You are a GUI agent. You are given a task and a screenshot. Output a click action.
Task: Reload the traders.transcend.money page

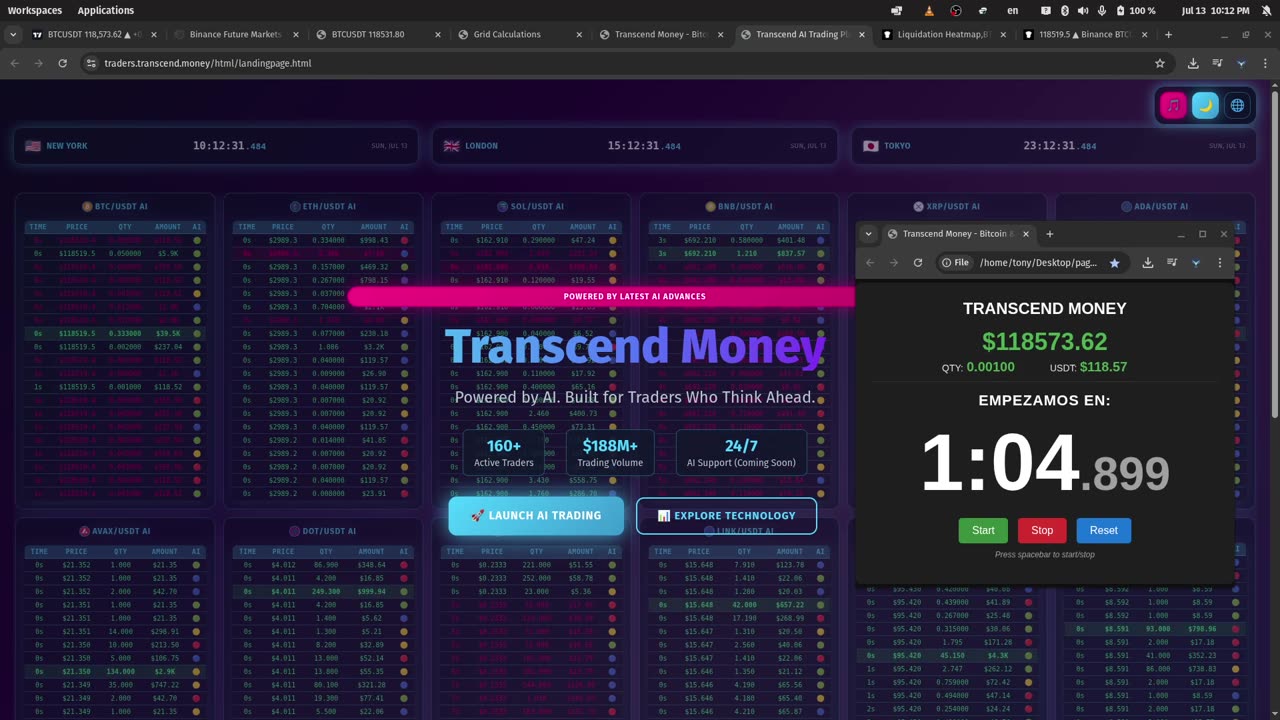(x=62, y=63)
